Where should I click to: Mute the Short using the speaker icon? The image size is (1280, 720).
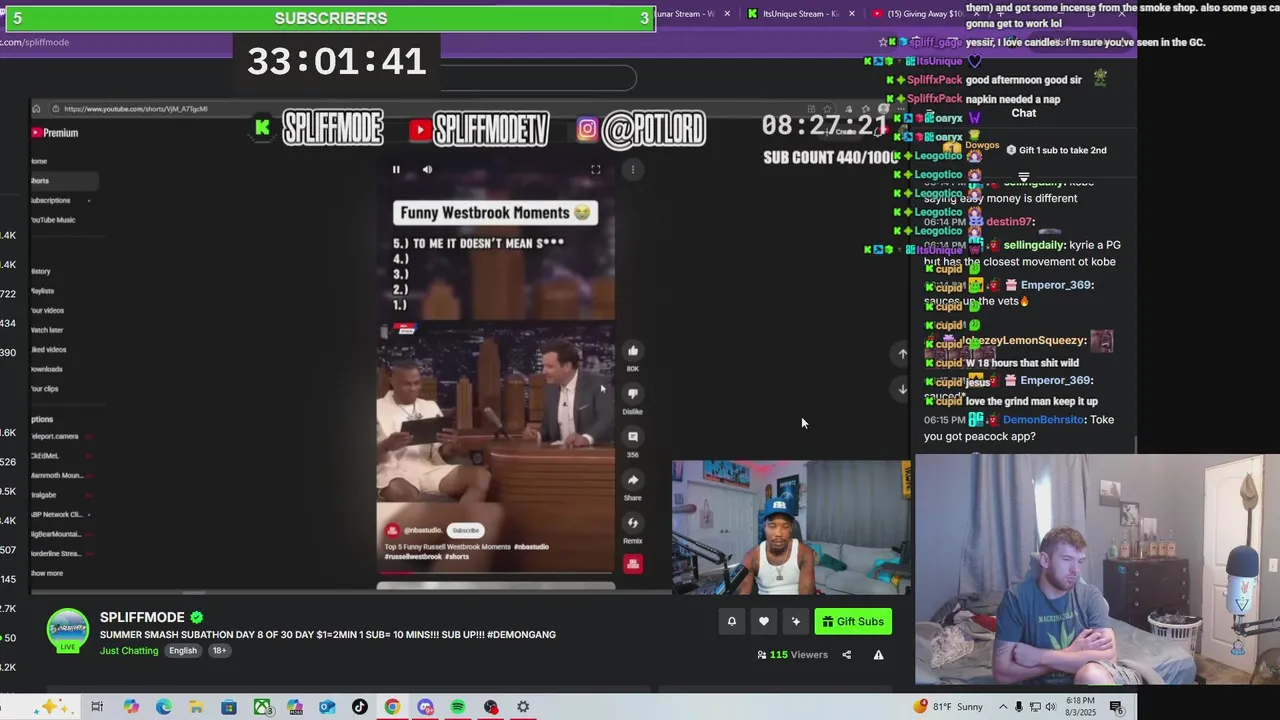tap(427, 170)
